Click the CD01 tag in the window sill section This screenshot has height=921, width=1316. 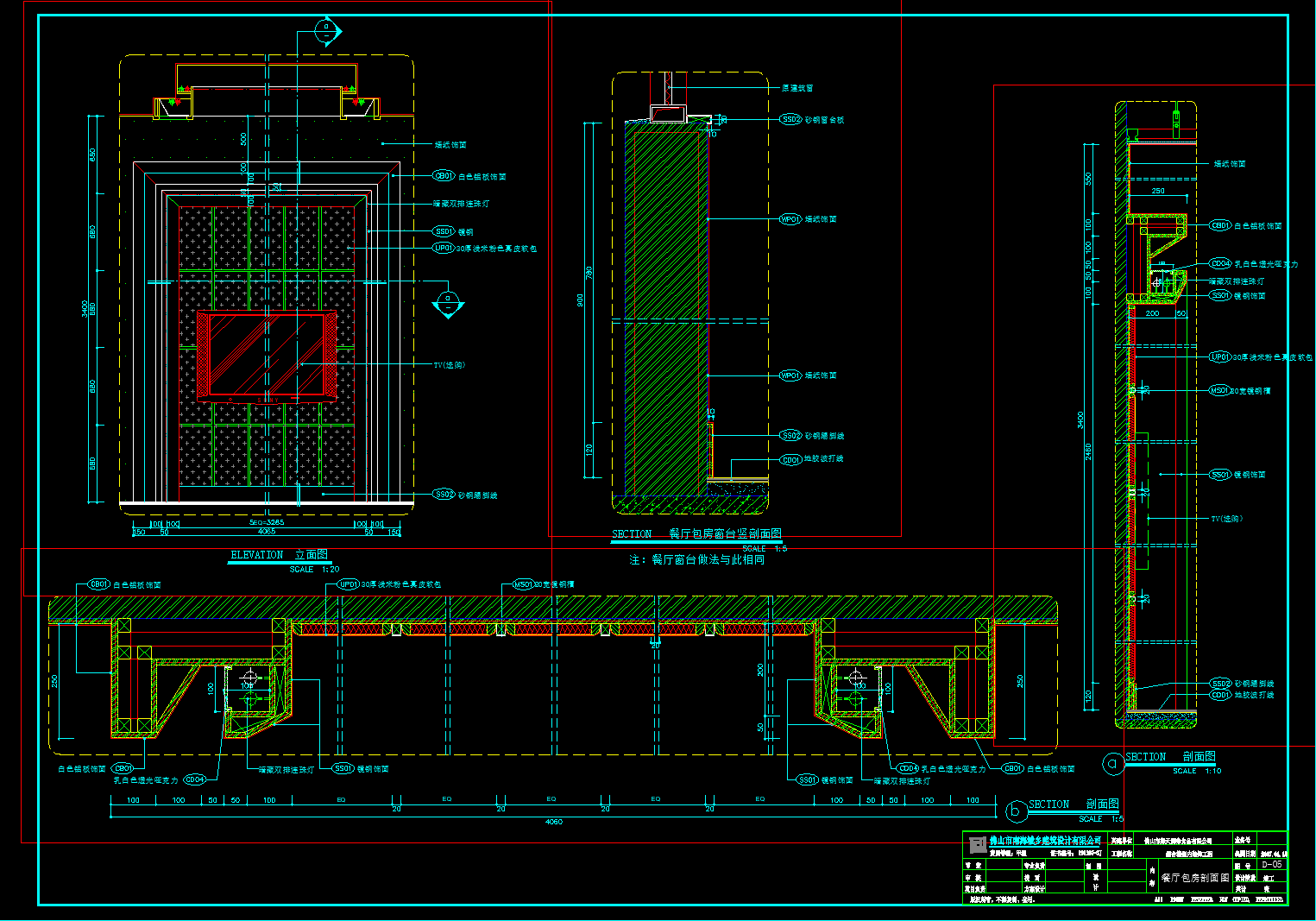coord(791,459)
